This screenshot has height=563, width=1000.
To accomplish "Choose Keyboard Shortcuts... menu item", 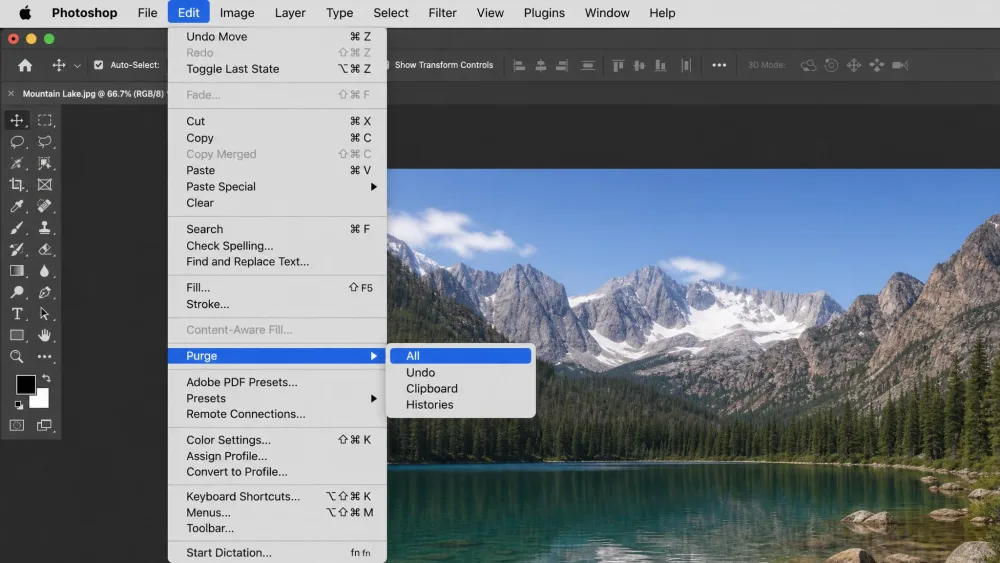I will pyautogui.click(x=278, y=496).
